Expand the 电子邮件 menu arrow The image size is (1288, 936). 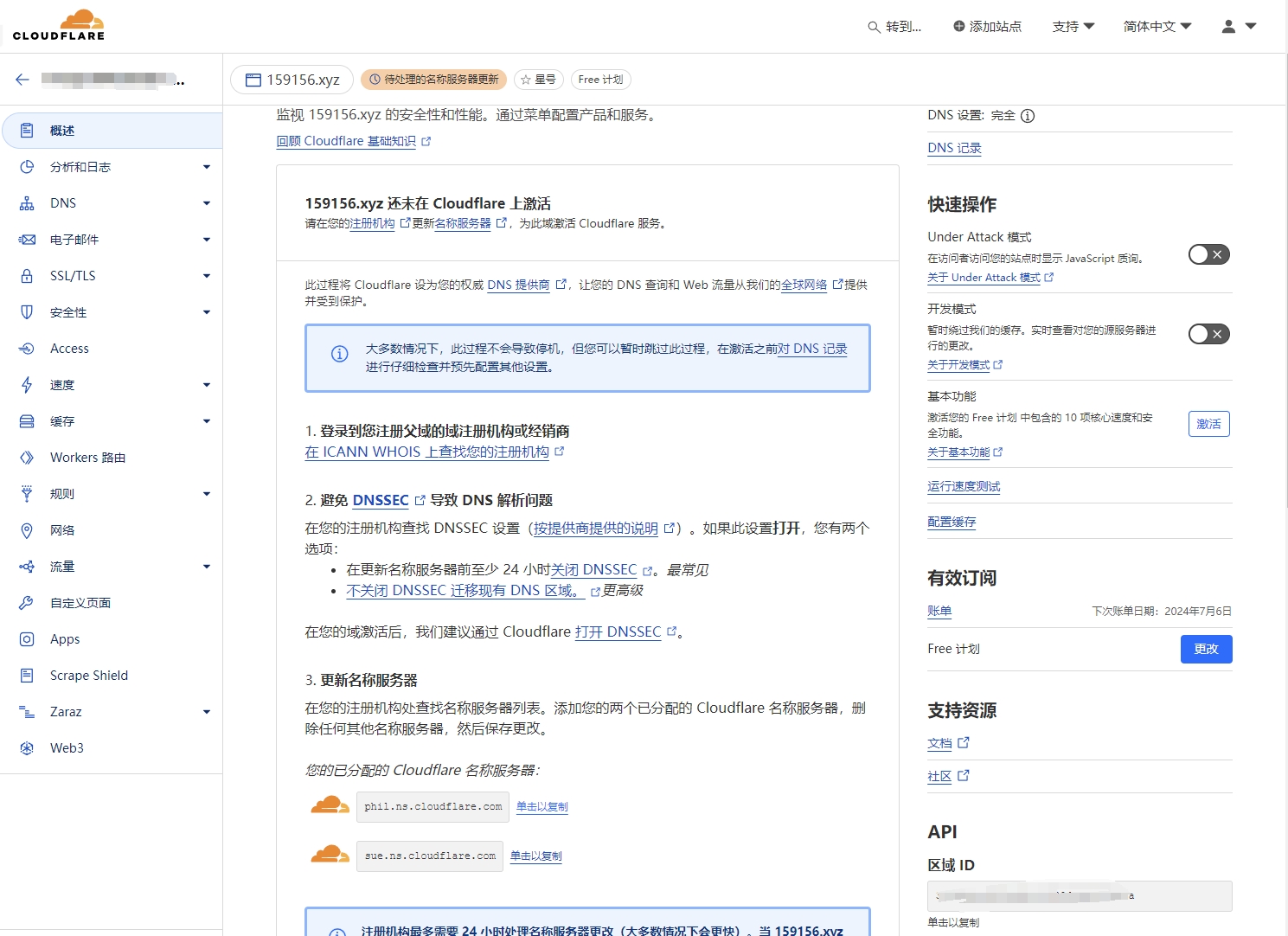207,240
